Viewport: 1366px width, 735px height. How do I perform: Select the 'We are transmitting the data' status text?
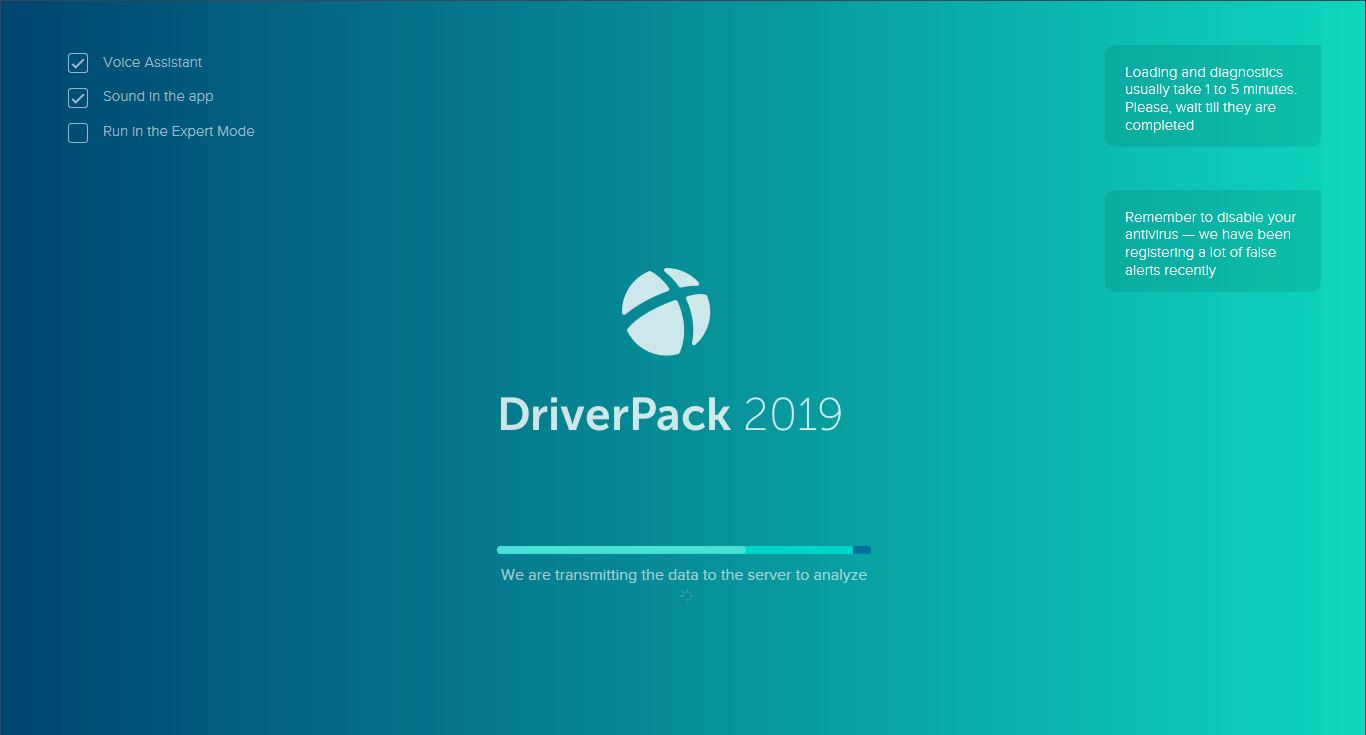tap(684, 575)
